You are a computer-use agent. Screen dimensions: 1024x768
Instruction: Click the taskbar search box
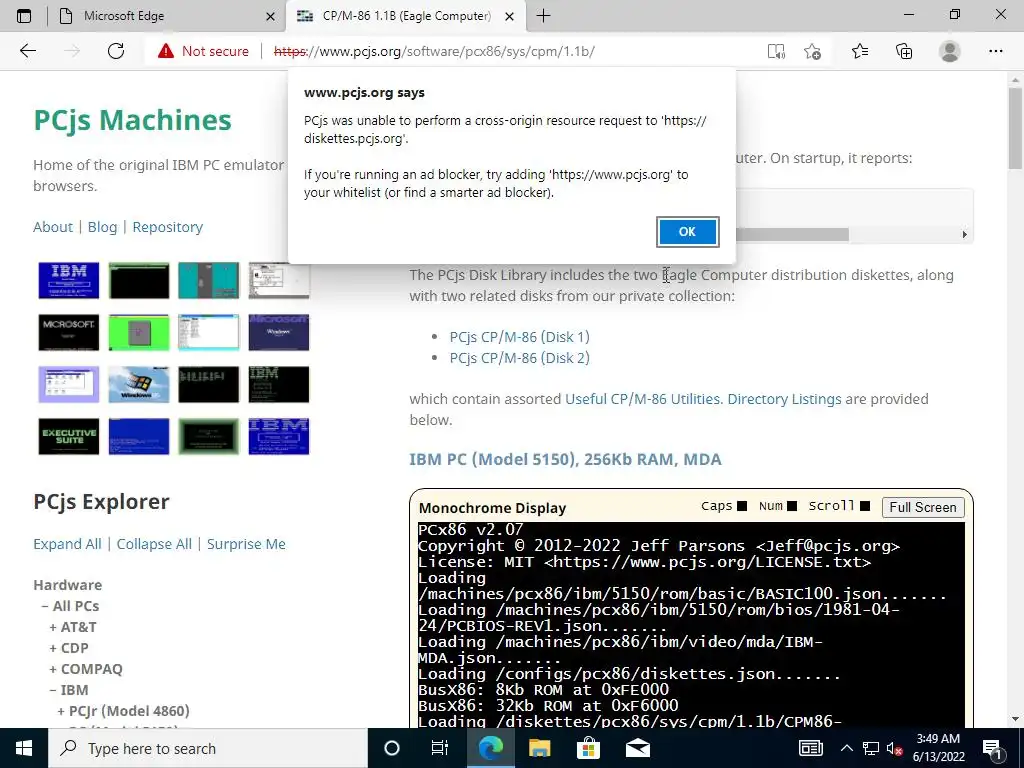(208, 748)
